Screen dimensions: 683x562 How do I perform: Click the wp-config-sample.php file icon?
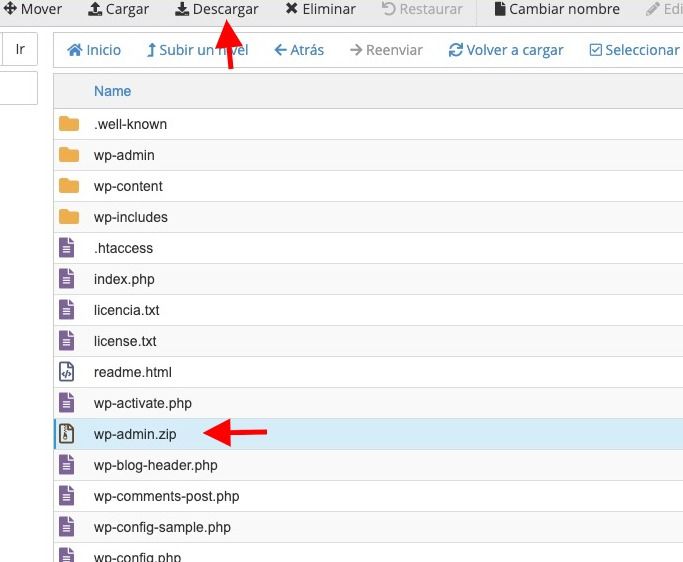pyautogui.click(x=67, y=527)
